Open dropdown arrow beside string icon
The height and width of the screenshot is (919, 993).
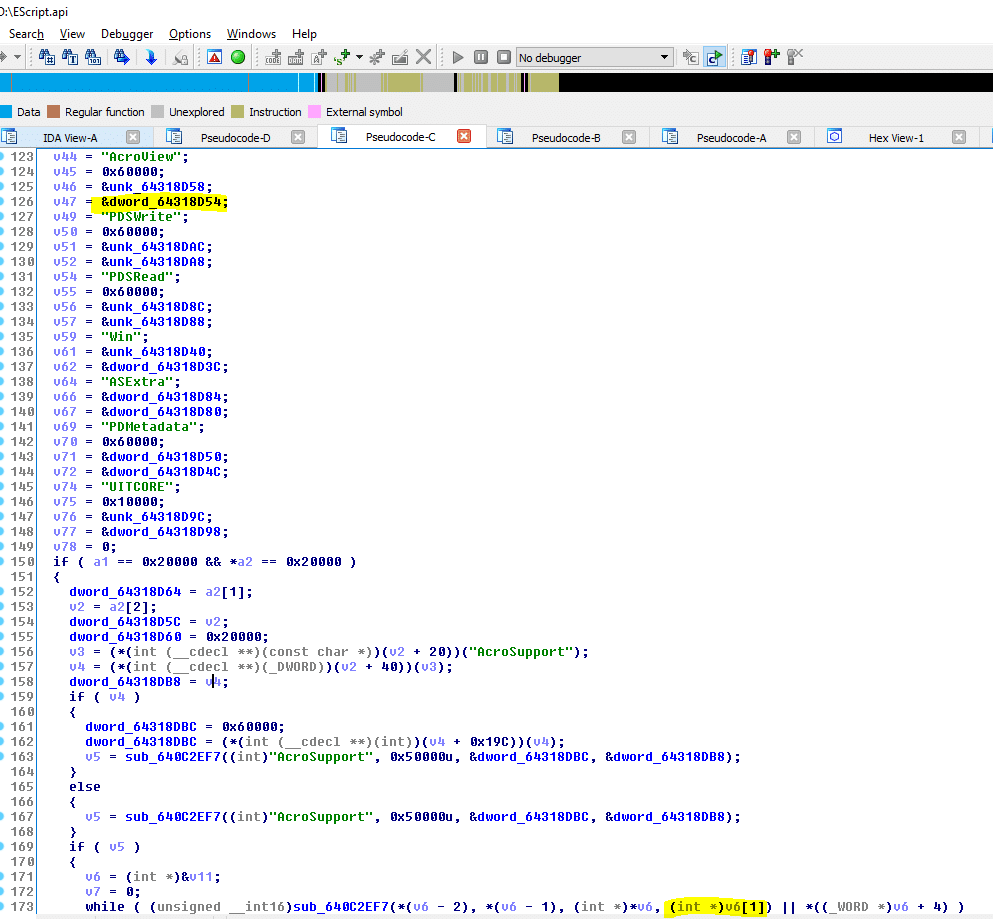(x=359, y=58)
